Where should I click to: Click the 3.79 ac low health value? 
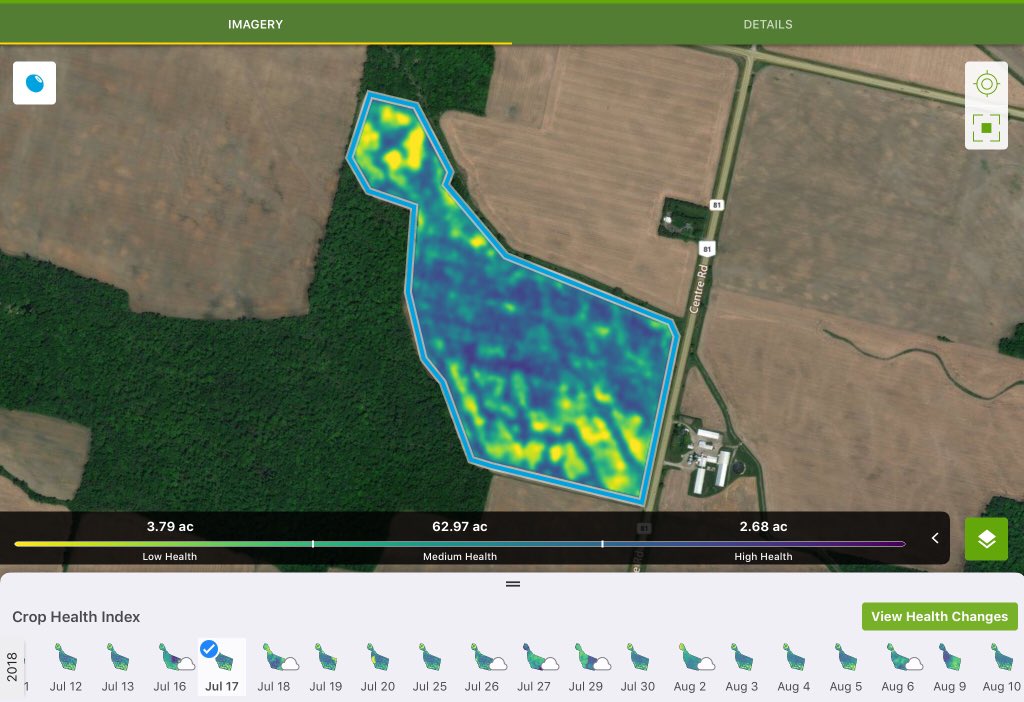point(170,526)
